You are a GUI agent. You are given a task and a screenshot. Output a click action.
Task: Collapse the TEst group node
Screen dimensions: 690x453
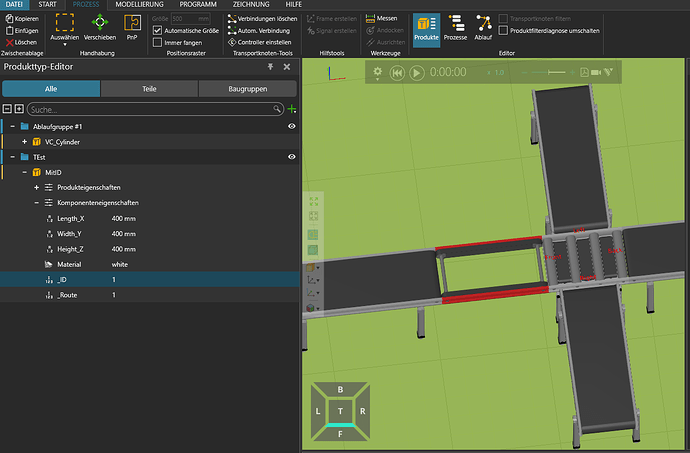12,157
